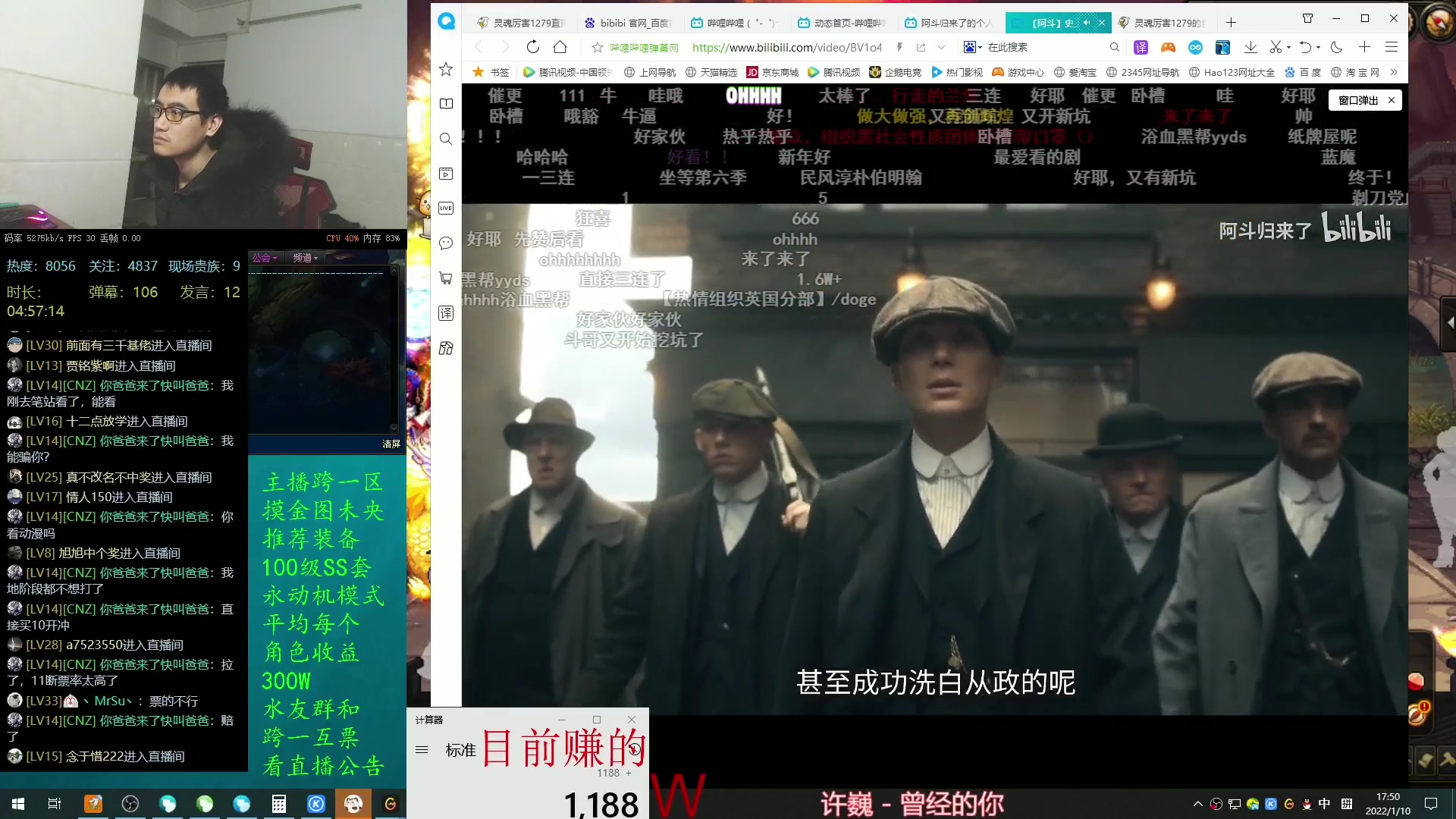Click the purple translate extension icon
1456x819 pixels.
coord(1141,47)
